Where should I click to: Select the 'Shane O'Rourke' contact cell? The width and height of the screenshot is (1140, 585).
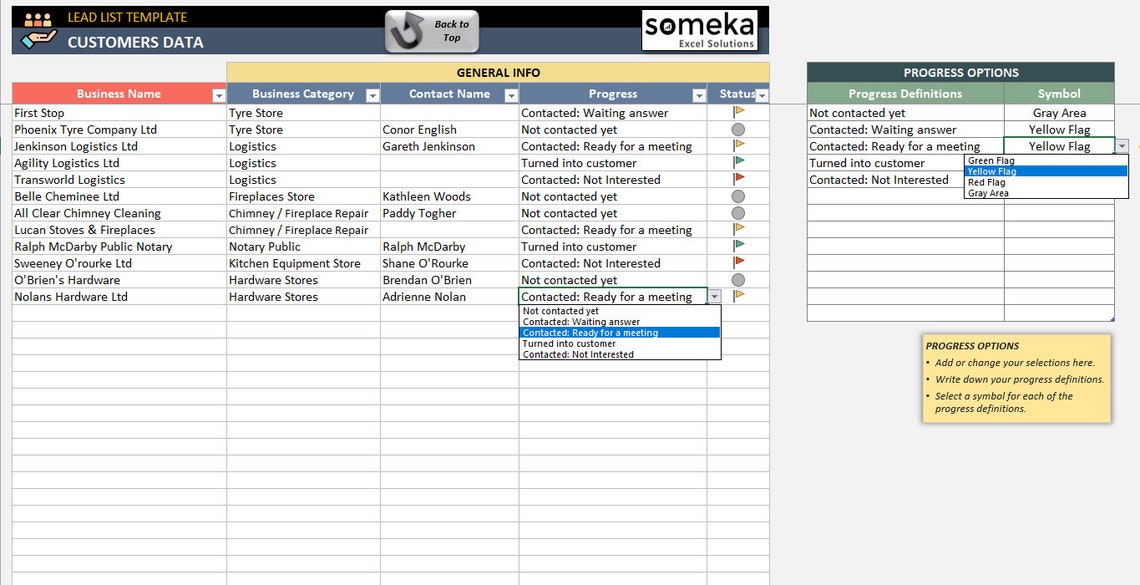(x=449, y=263)
